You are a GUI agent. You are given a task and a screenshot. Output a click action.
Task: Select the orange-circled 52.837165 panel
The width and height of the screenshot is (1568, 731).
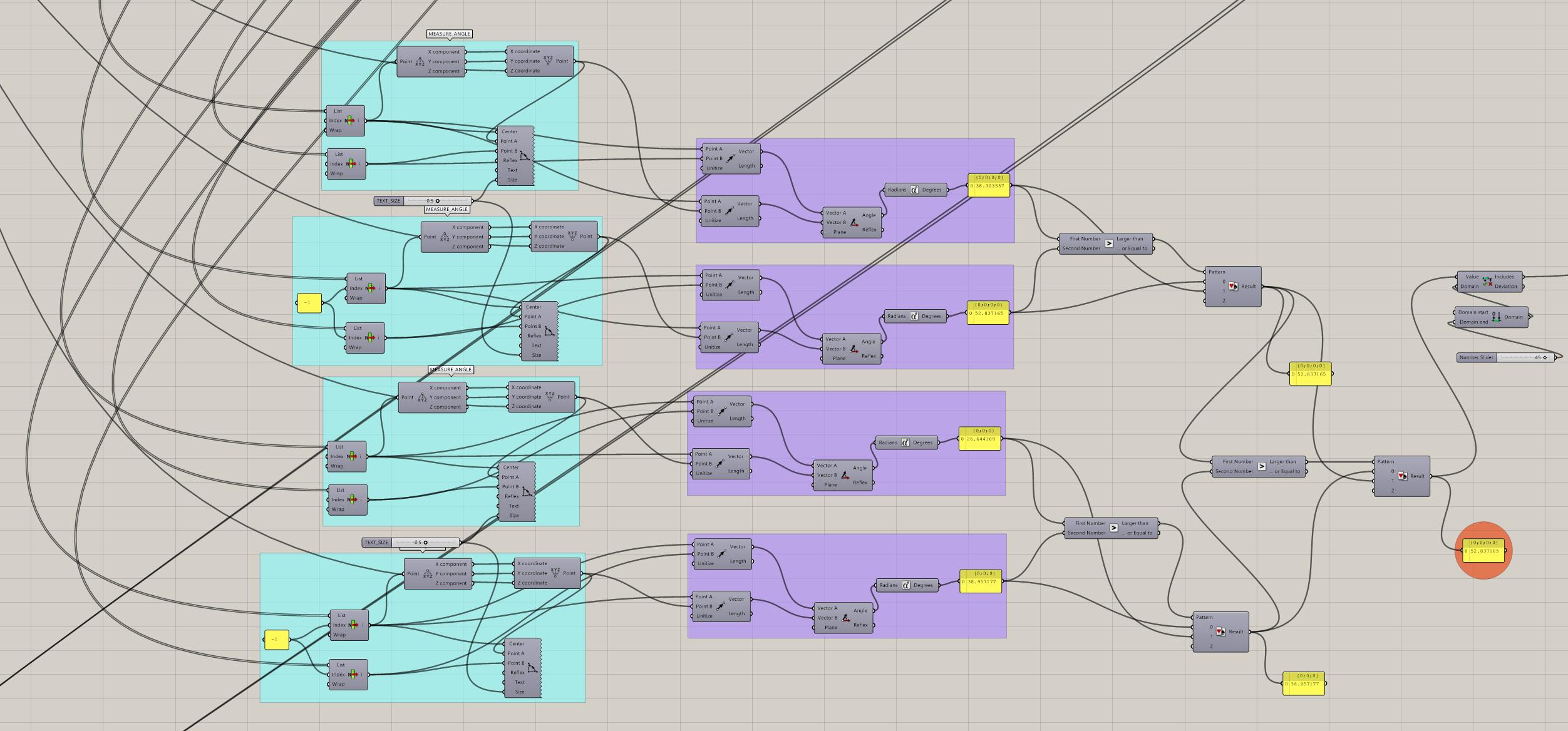coord(1483,551)
